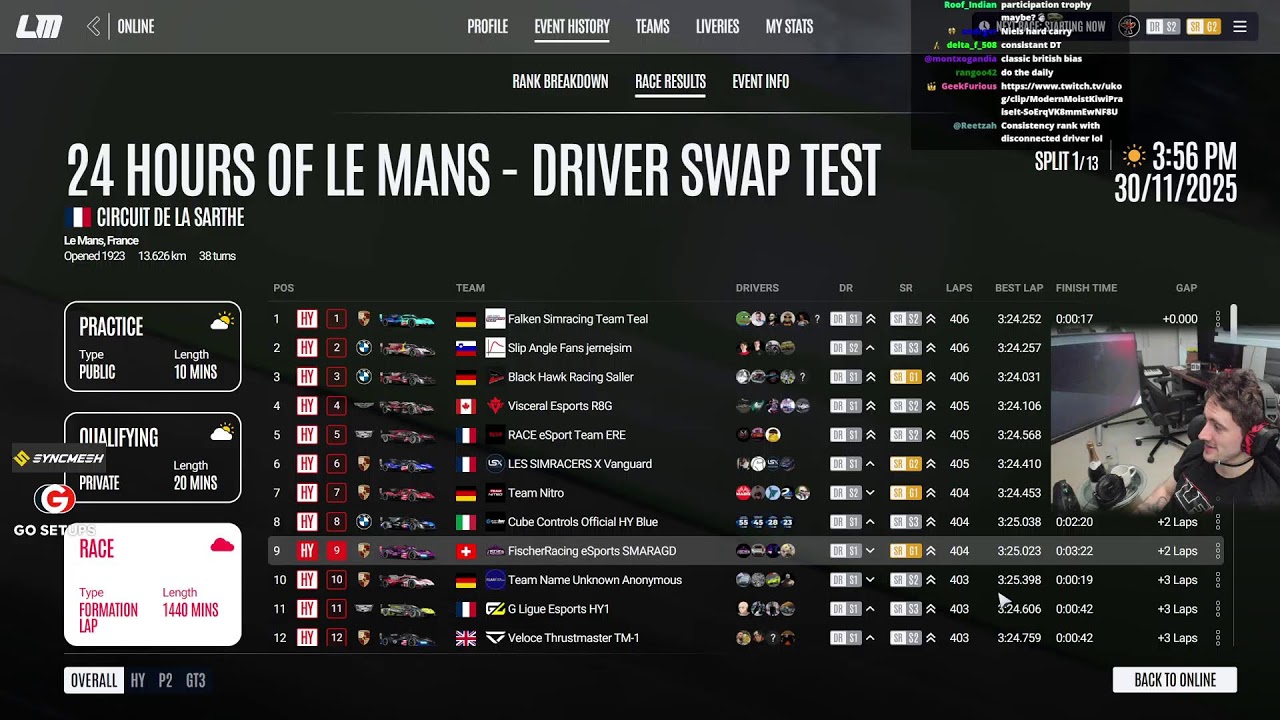
Task: Switch to the RANK BREAKDOWN sub-tab
Action: tap(560, 82)
